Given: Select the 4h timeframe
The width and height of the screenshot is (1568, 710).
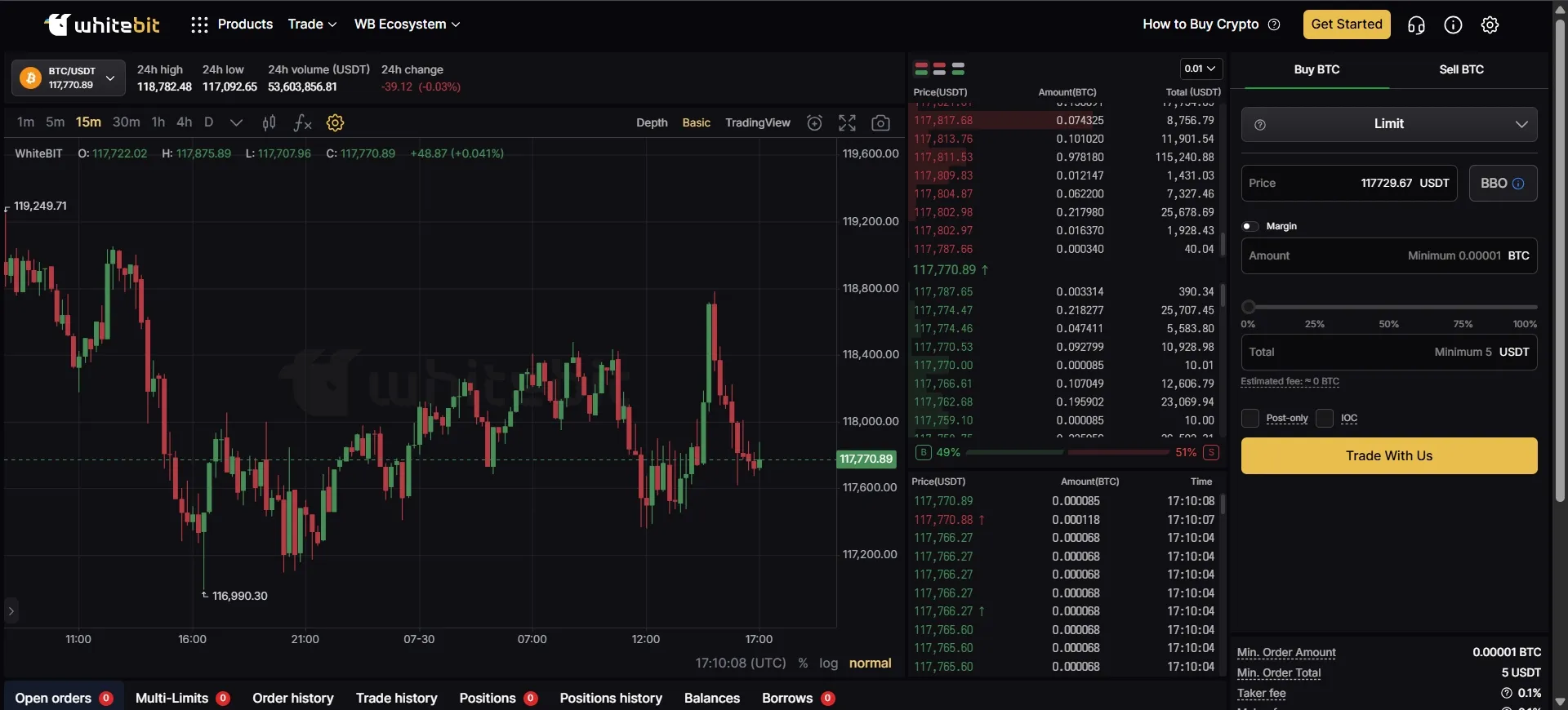Looking at the screenshot, I should [184, 122].
